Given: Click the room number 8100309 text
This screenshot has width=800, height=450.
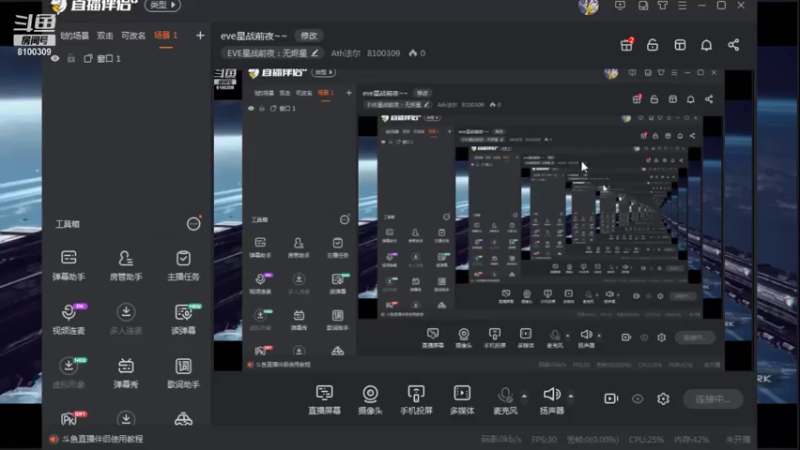Looking at the screenshot, I should (x=383, y=53).
